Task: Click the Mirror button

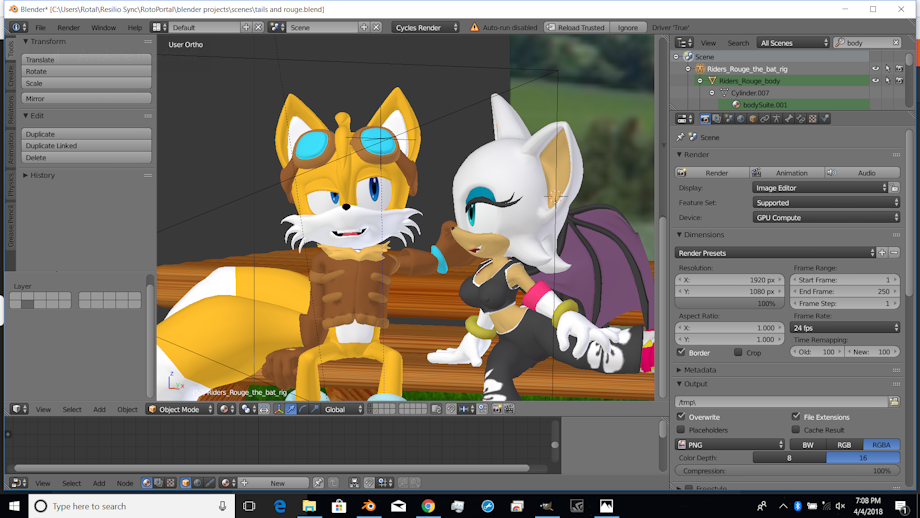Action: click(86, 99)
